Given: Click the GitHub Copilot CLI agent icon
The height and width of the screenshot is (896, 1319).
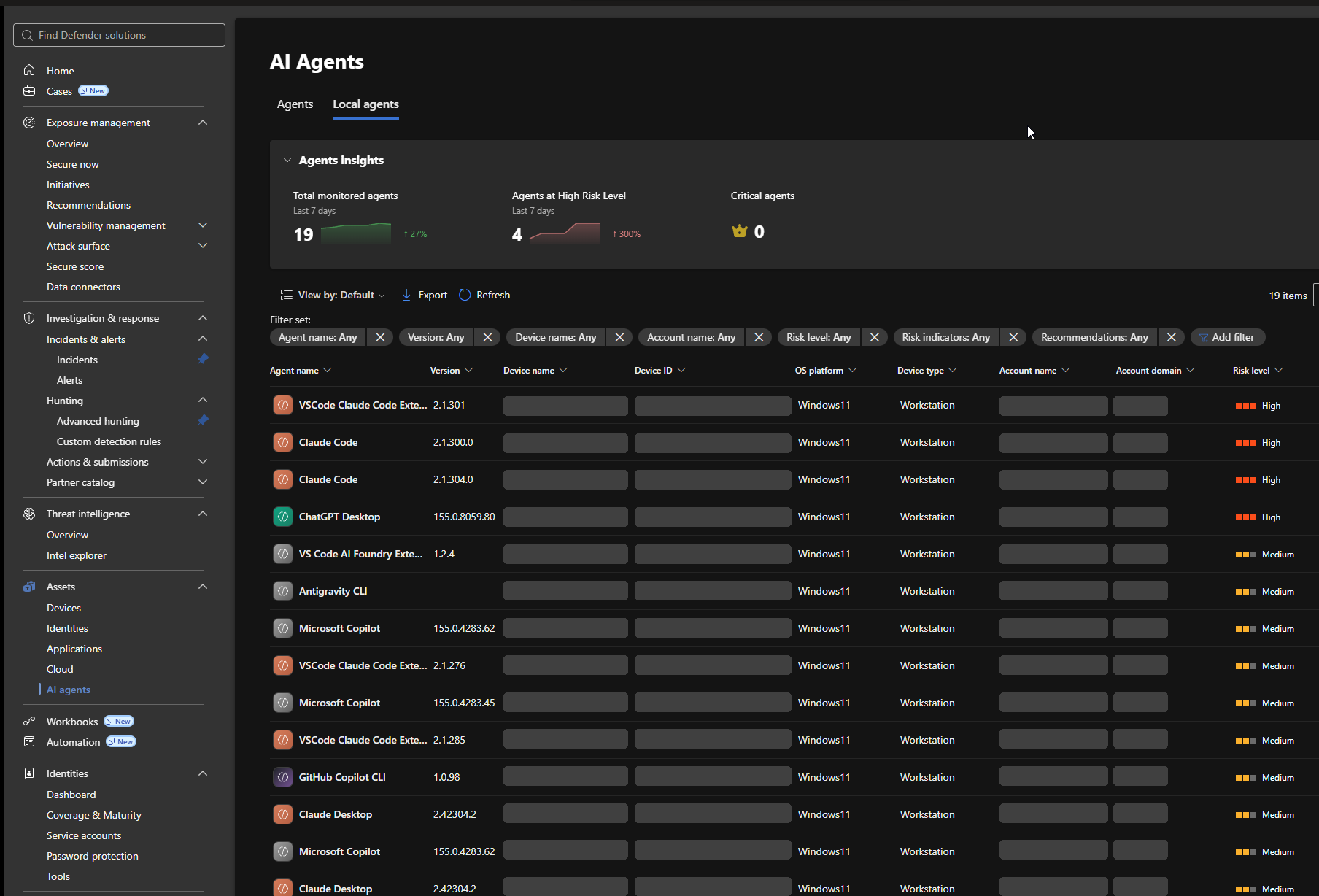Looking at the screenshot, I should pyautogui.click(x=283, y=777).
